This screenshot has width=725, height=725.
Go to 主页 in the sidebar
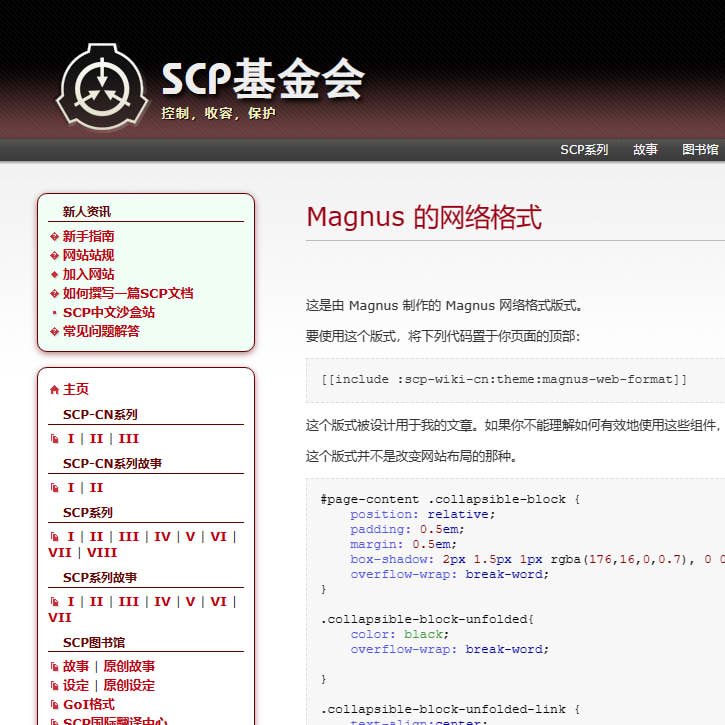[x=75, y=389]
